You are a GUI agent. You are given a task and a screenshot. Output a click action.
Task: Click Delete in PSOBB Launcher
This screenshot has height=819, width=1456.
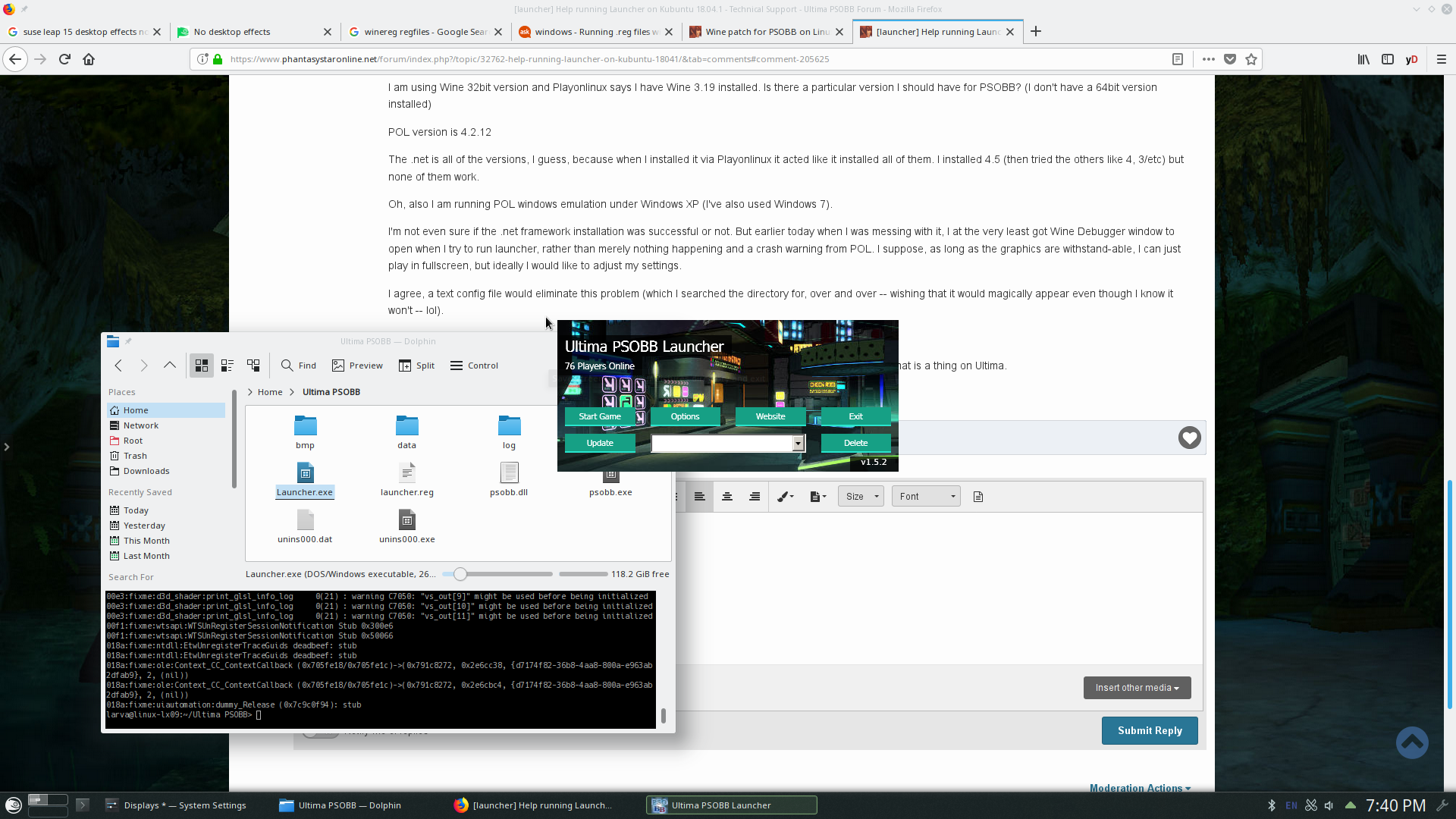tap(855, 443)
